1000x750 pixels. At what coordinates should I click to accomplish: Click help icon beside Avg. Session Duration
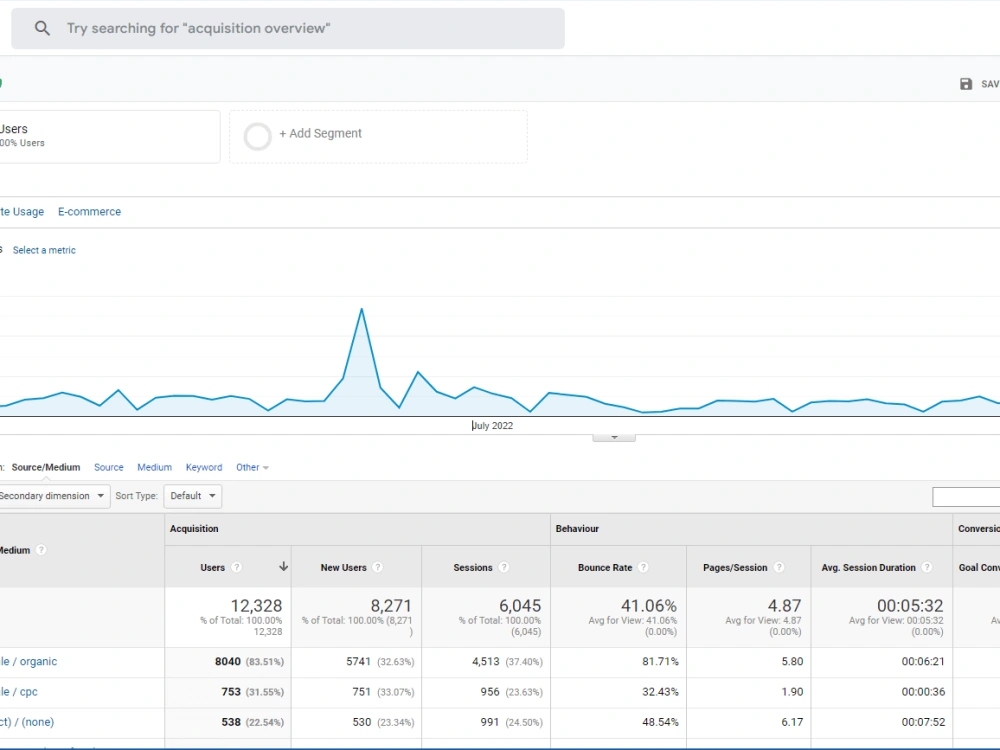[x=927, y=567]
